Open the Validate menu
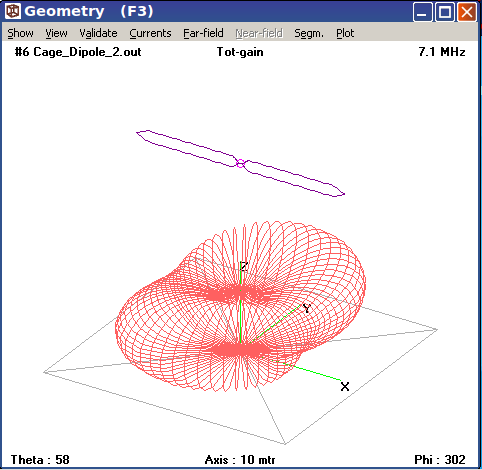 point(98,33)
